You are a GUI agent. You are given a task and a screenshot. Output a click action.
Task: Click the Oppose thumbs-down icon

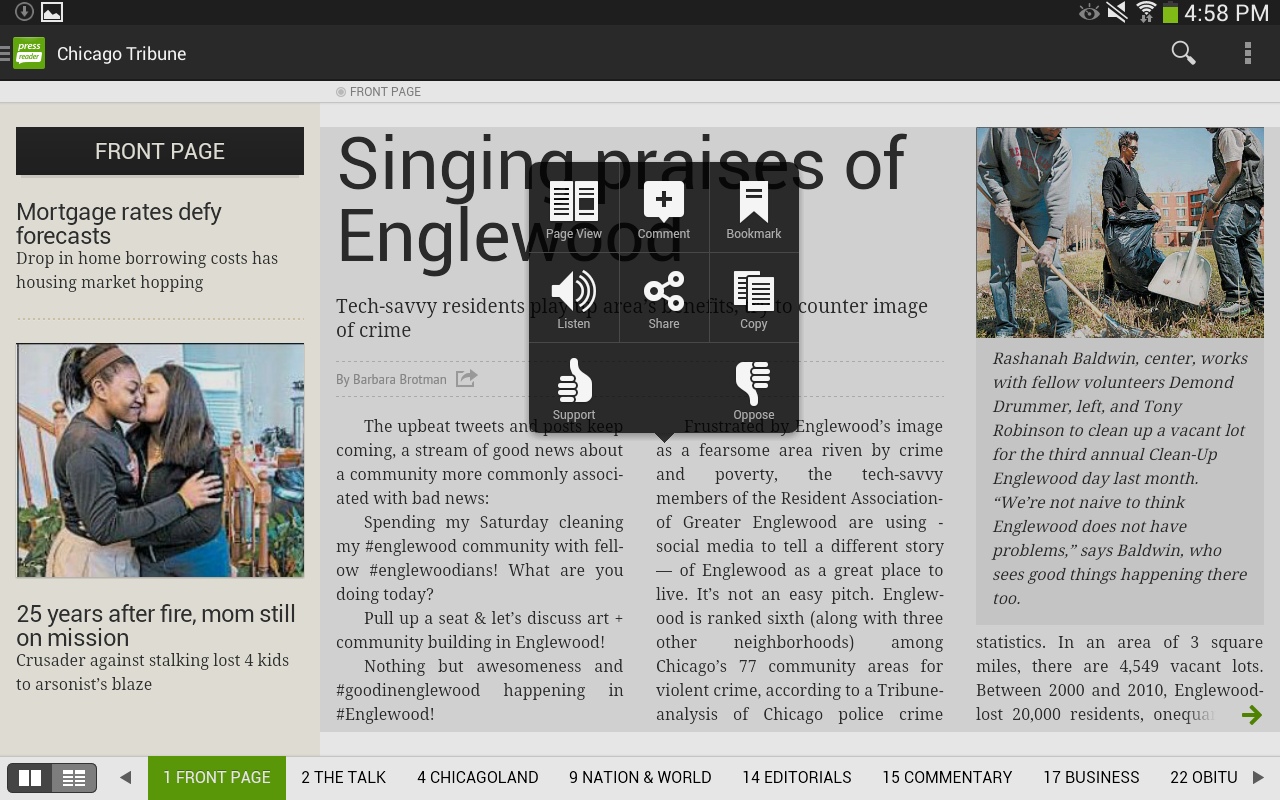[754, 388]
